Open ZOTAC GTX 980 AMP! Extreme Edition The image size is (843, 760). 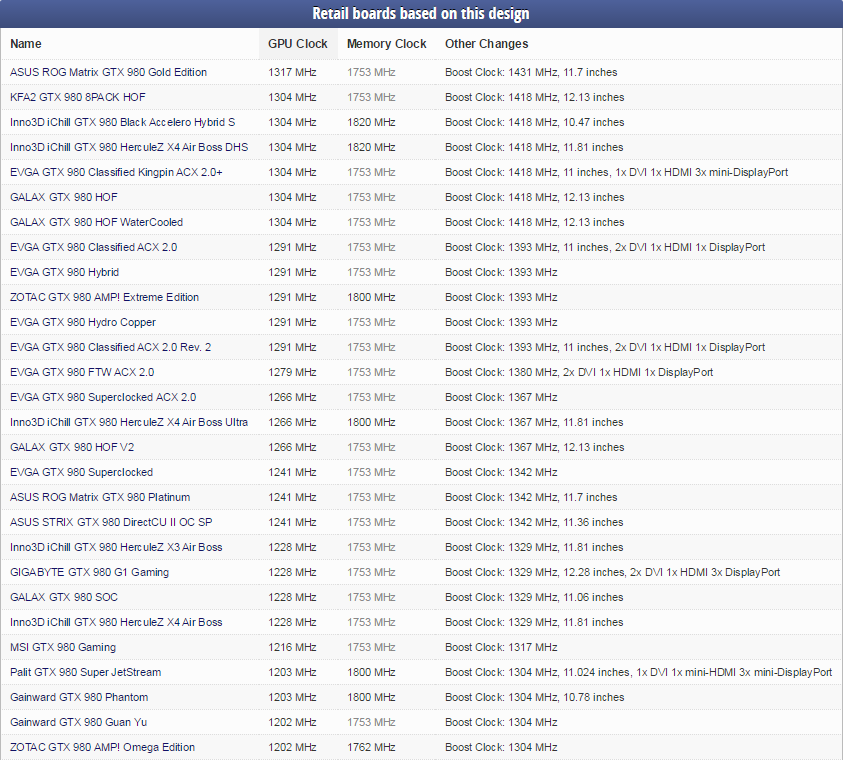[x=104, y=297]
